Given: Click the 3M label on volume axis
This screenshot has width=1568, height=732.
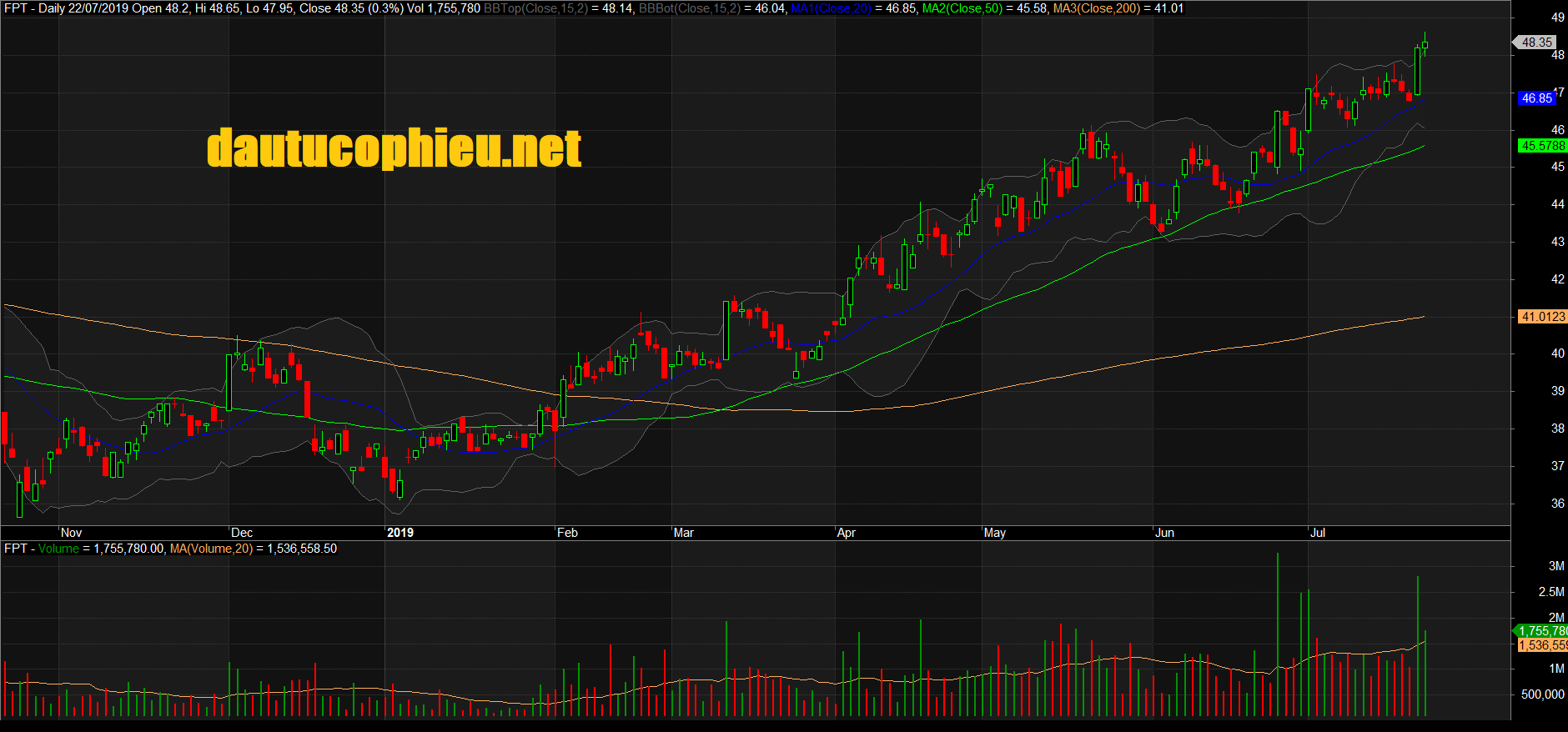Looking at the screenshot, I should [1556, 566].
